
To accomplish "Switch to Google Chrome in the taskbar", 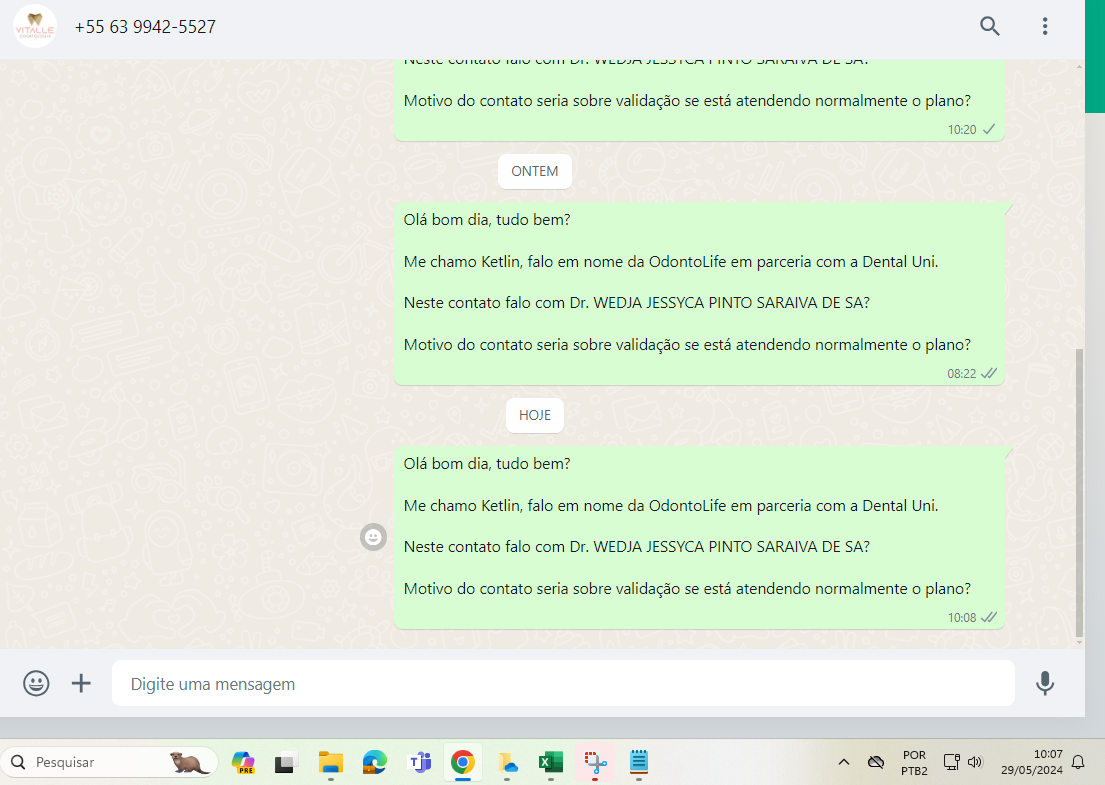I will (x=462, y=762).
